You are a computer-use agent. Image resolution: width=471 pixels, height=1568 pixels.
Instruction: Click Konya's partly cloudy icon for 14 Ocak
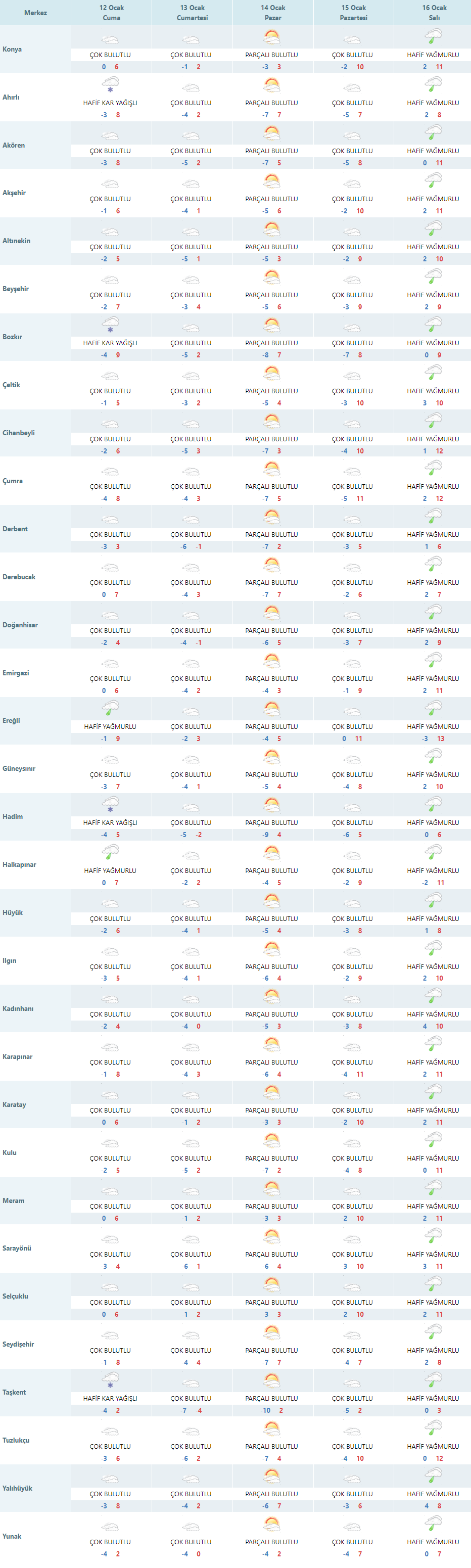click(272, 38)
